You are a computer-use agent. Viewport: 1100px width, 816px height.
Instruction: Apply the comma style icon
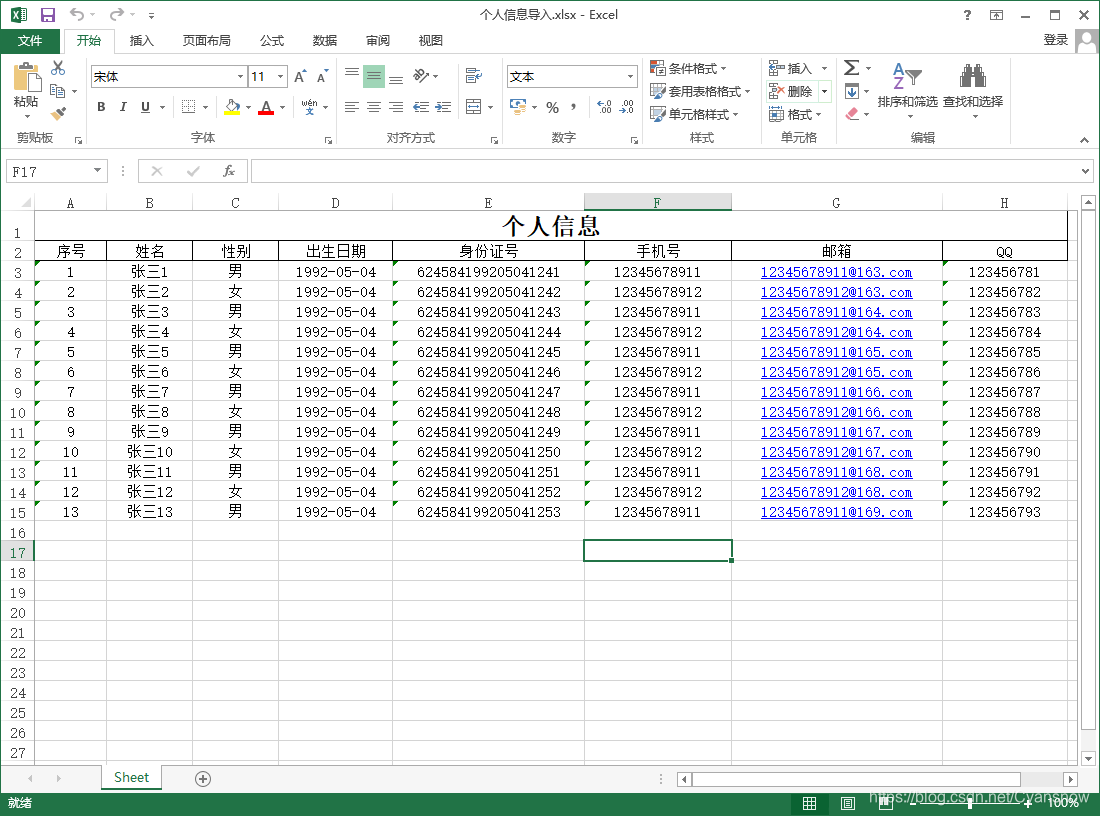(x=574, y=107)
